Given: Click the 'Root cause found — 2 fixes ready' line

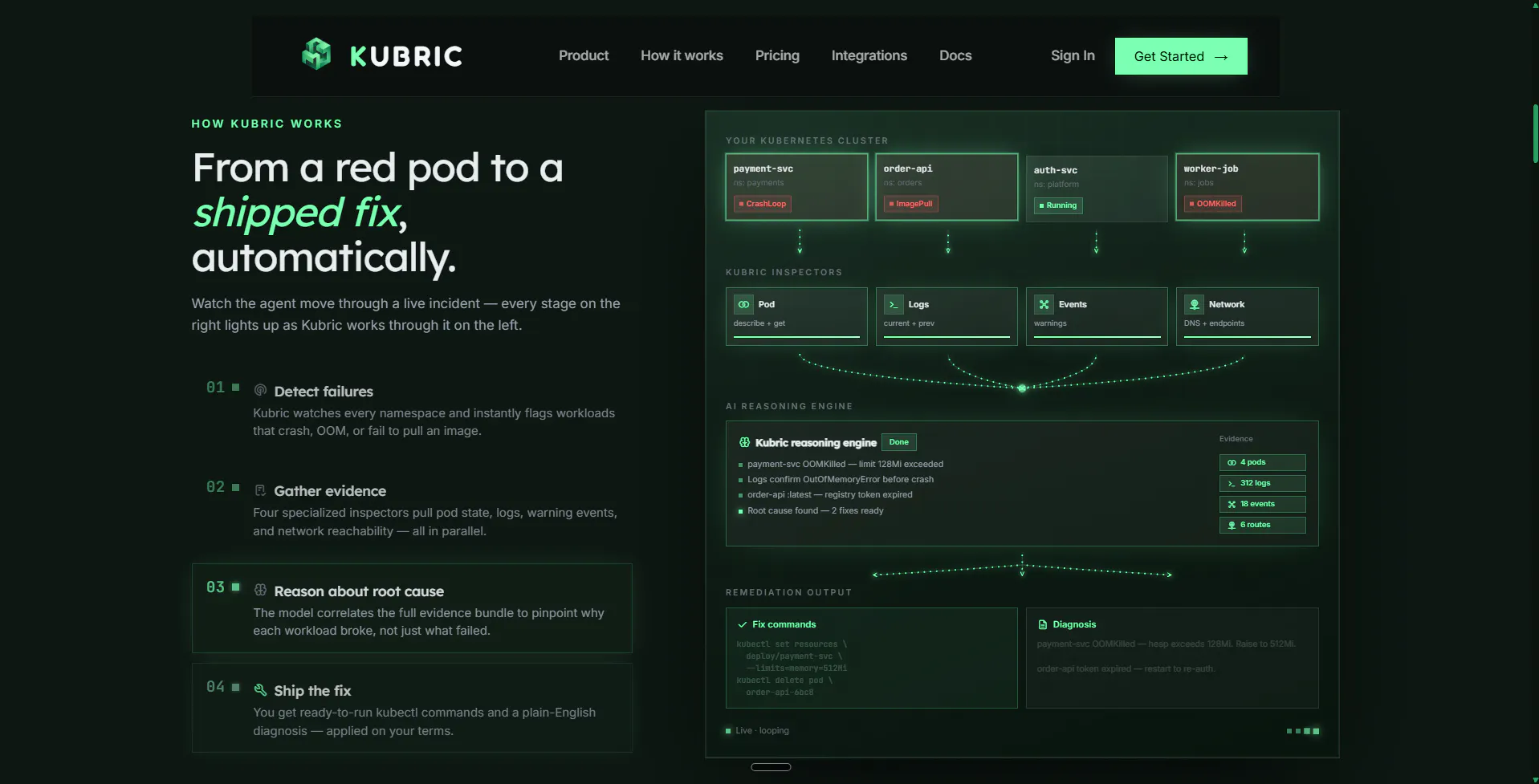Looking at the screenshot, I should (815, 510).
